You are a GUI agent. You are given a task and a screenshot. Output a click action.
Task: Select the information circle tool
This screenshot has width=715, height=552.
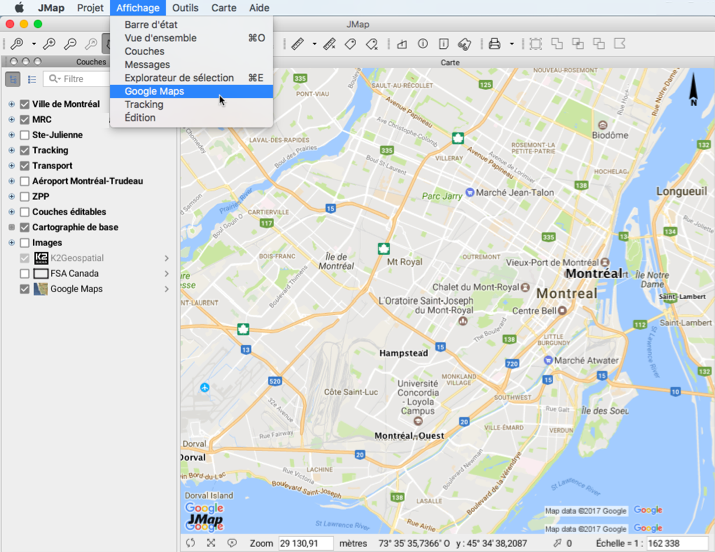pyautogui.click(x=423, y=44)
